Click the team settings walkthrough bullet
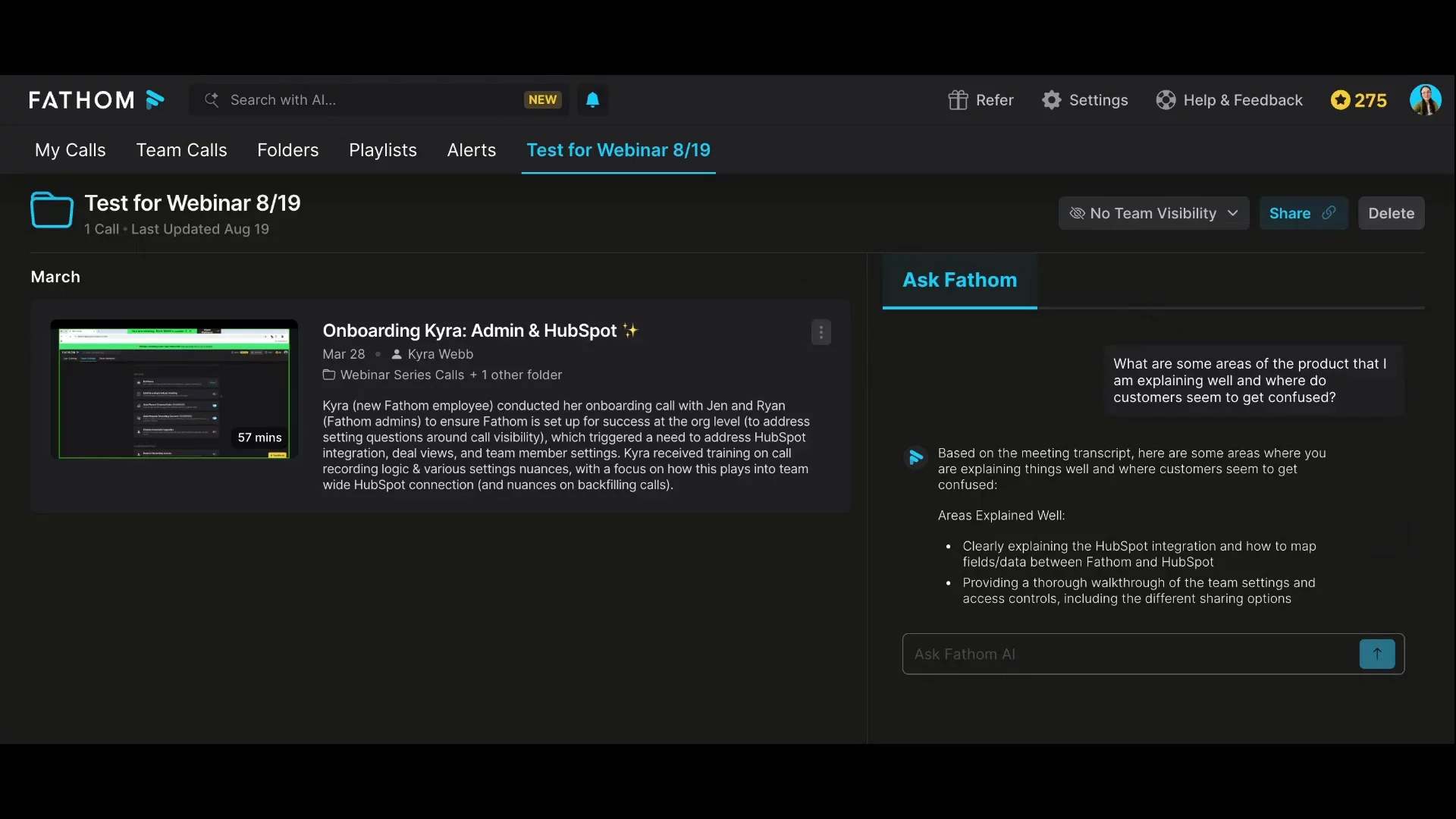 point(1138,591)
